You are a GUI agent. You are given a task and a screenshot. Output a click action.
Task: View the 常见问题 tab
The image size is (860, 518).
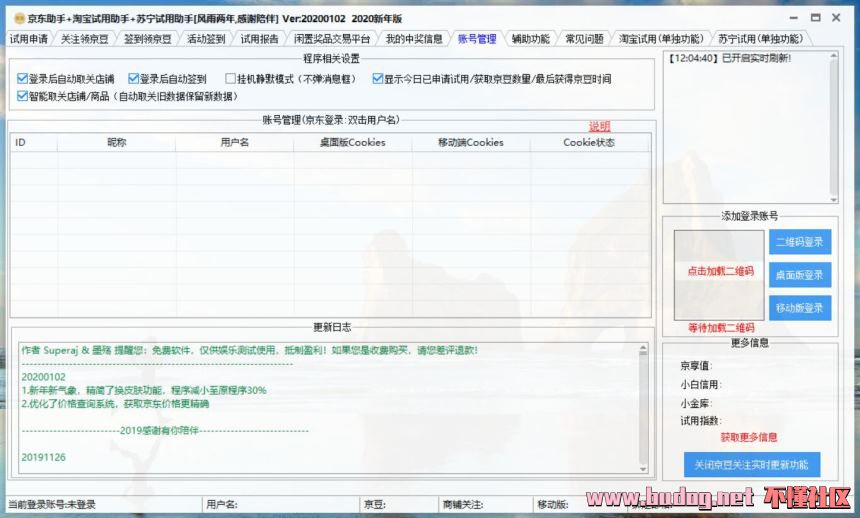click(584, 39)
